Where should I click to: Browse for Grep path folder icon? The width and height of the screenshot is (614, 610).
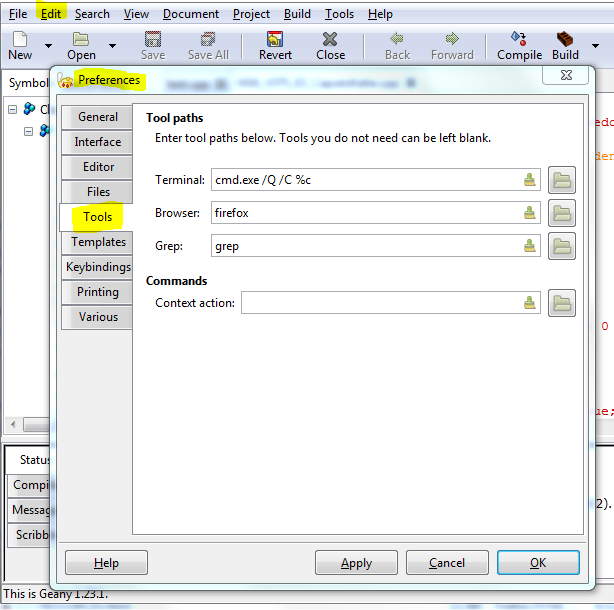tap(562, 246)
